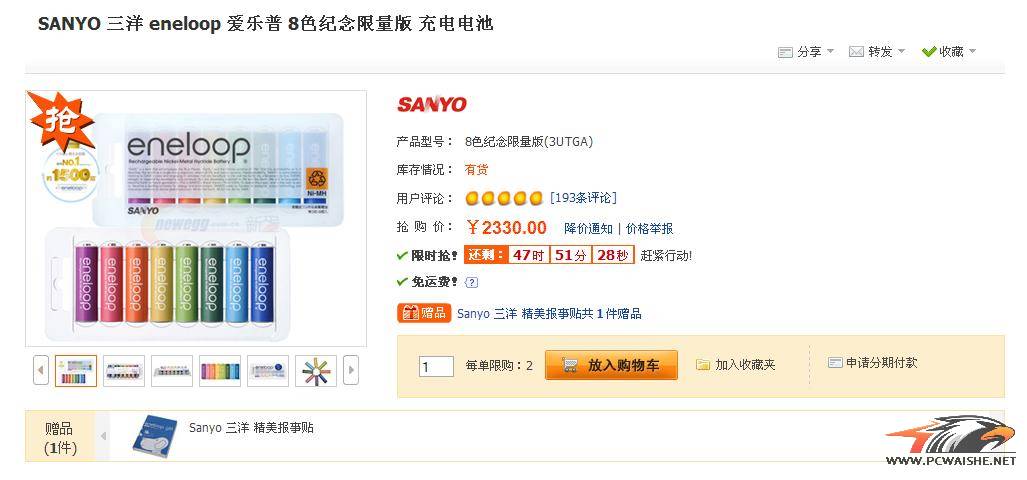Select the colorful star-shaped batteries thumbnail

(316, 371)
